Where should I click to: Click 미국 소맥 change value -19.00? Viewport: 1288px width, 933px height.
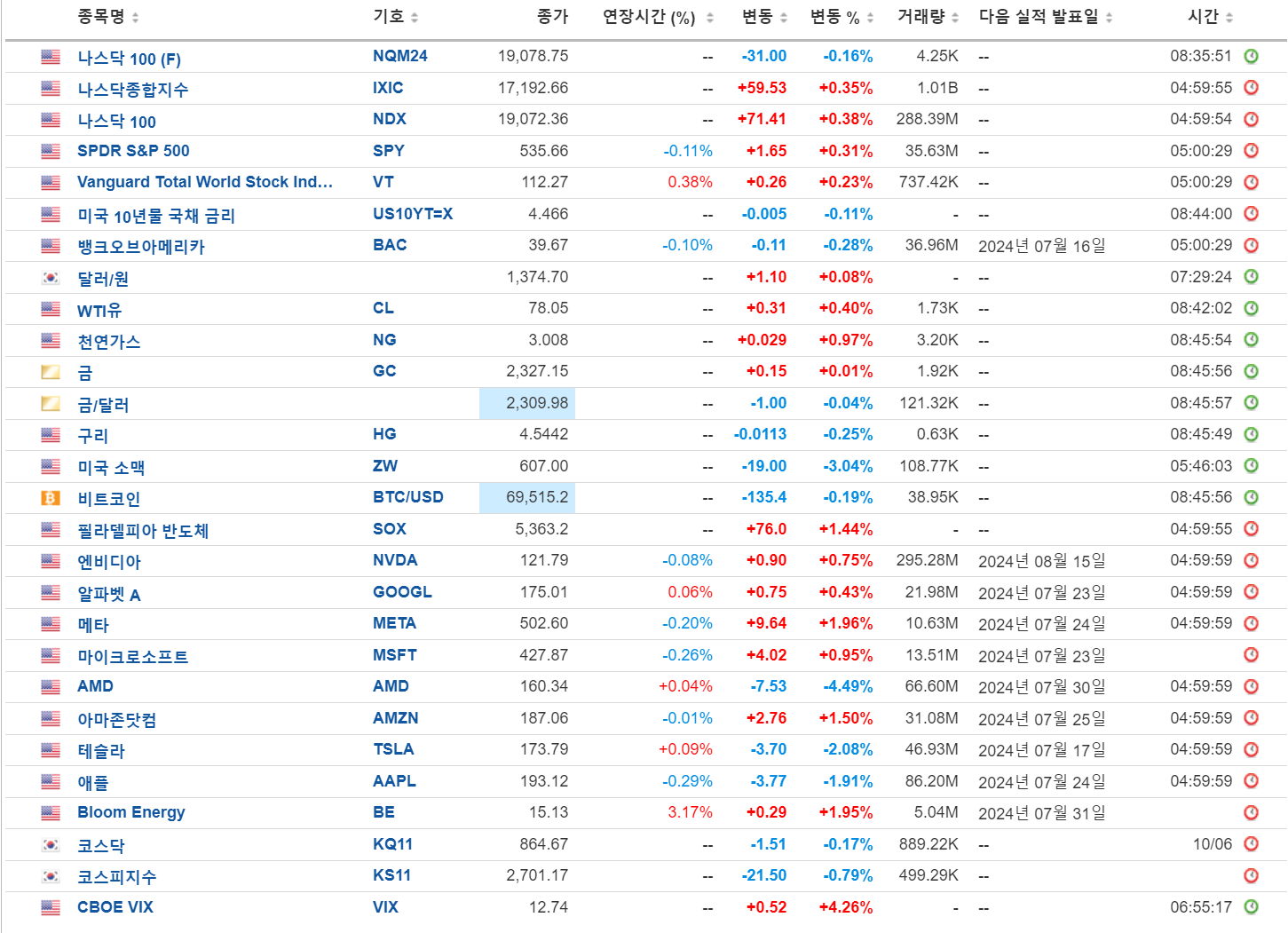coord(764,466)
